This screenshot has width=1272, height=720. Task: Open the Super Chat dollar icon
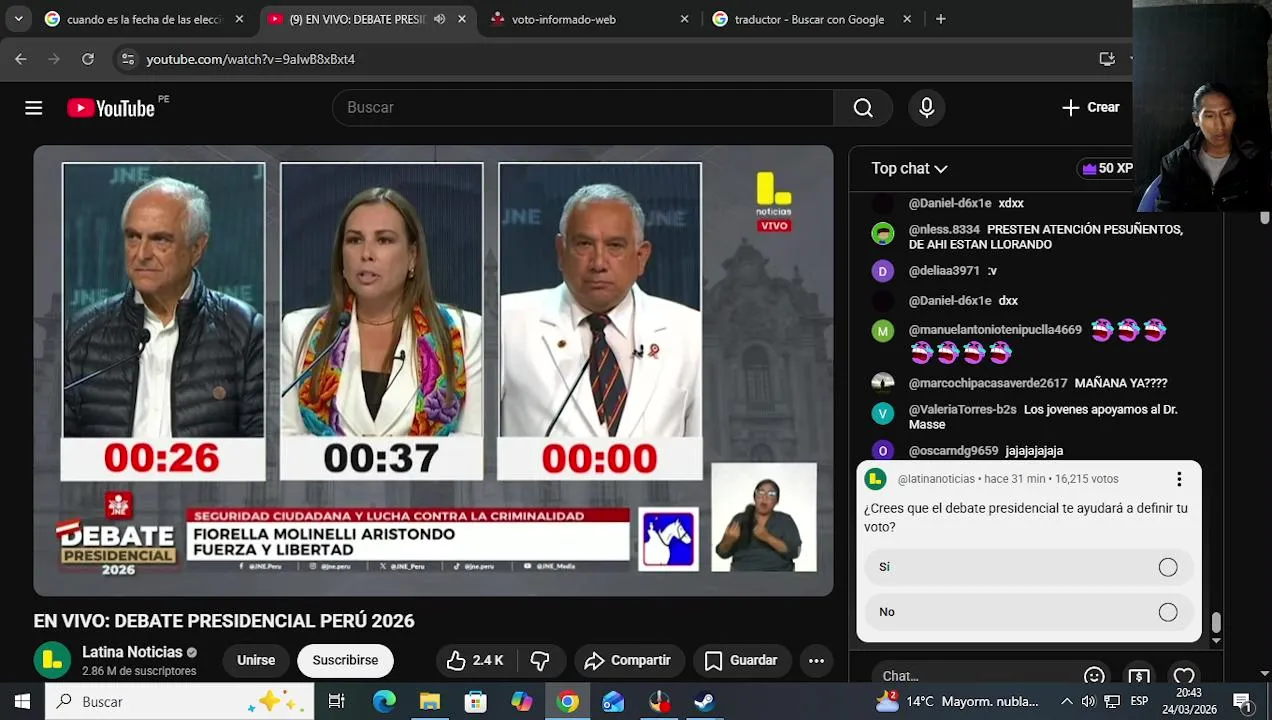tap(1139, 676)
